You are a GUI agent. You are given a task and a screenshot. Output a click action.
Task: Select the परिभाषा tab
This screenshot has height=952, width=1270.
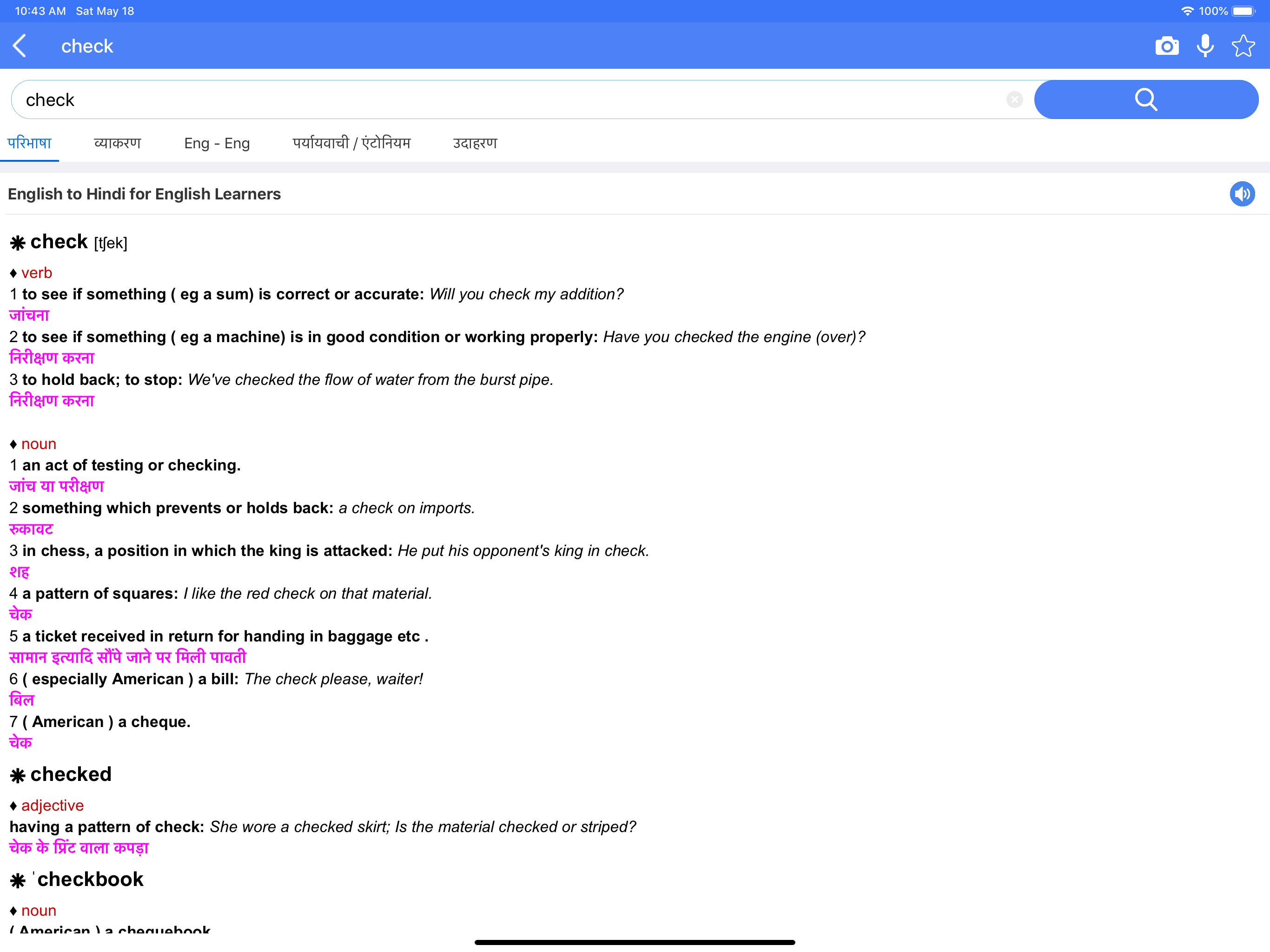click(x=29, y=143)
